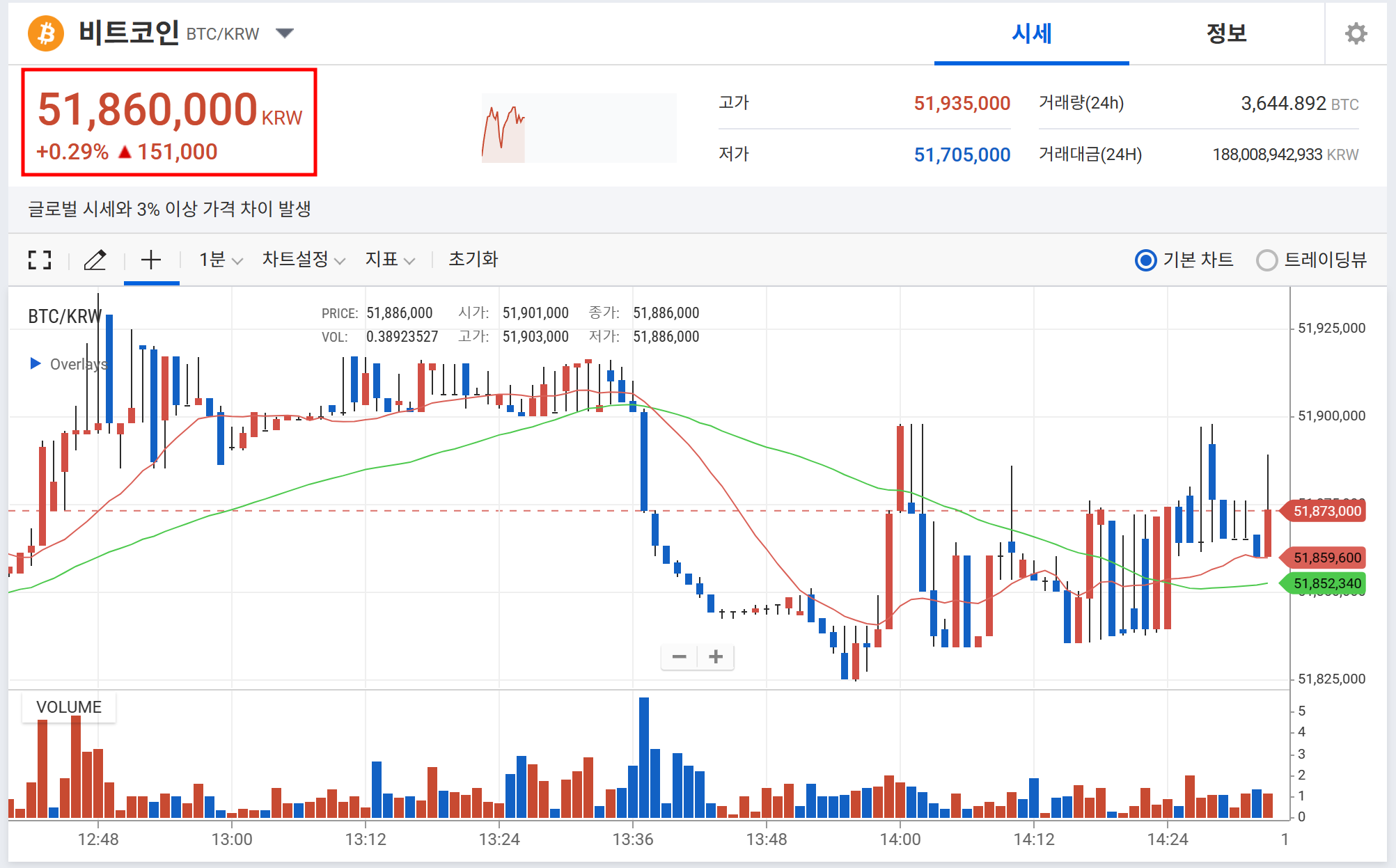The image size is (1396, 868).
Task: Click the red 51,873,000 price marker
Action: coord(1326,511)
